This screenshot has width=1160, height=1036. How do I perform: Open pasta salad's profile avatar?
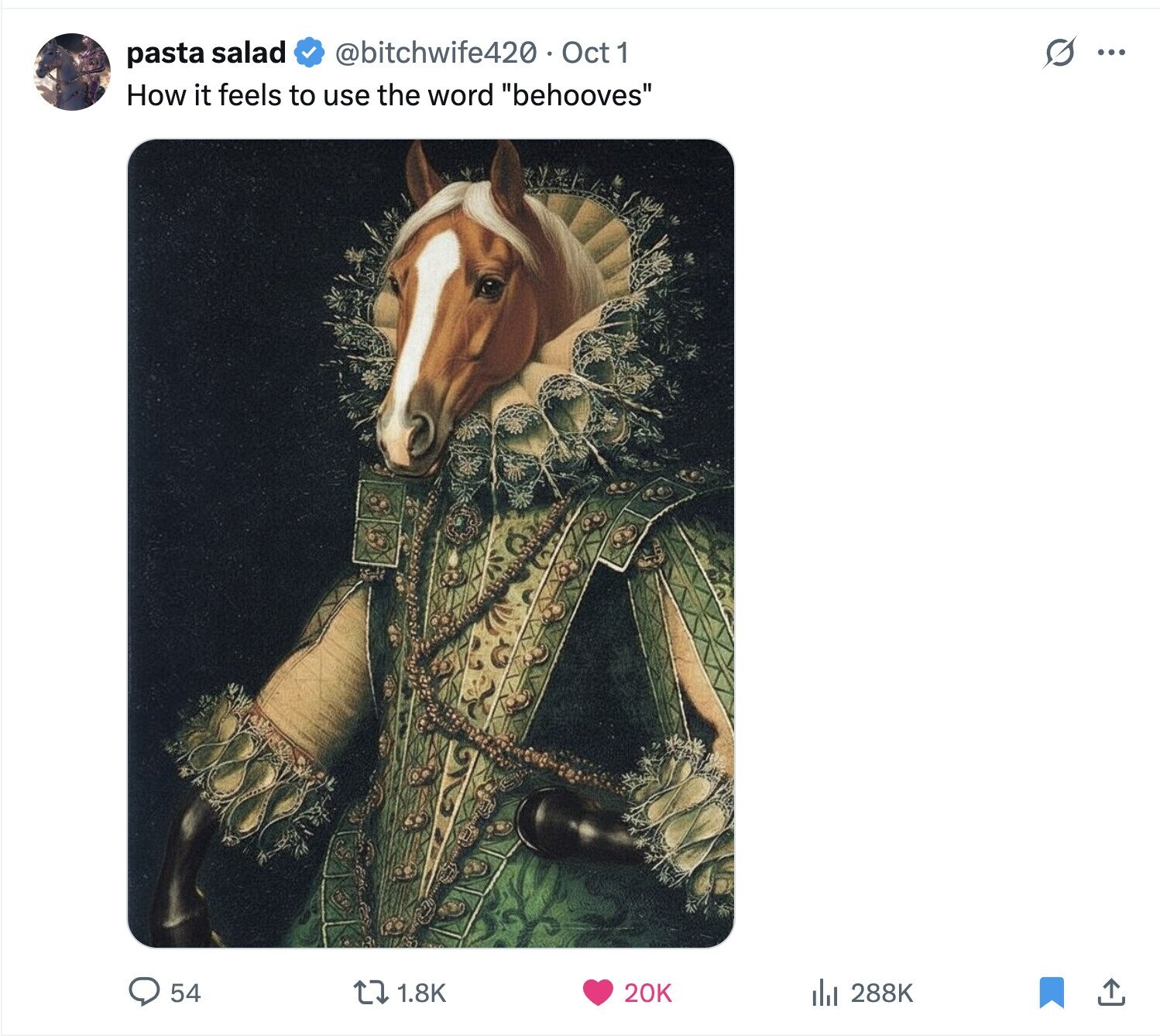[72, 71]
